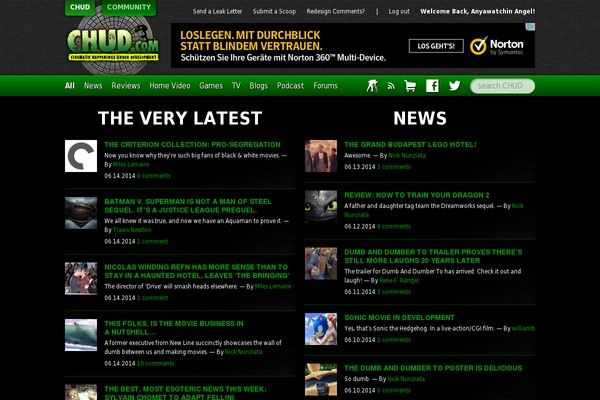Open 4 comments on Dragon 2 review

(394, 227)
